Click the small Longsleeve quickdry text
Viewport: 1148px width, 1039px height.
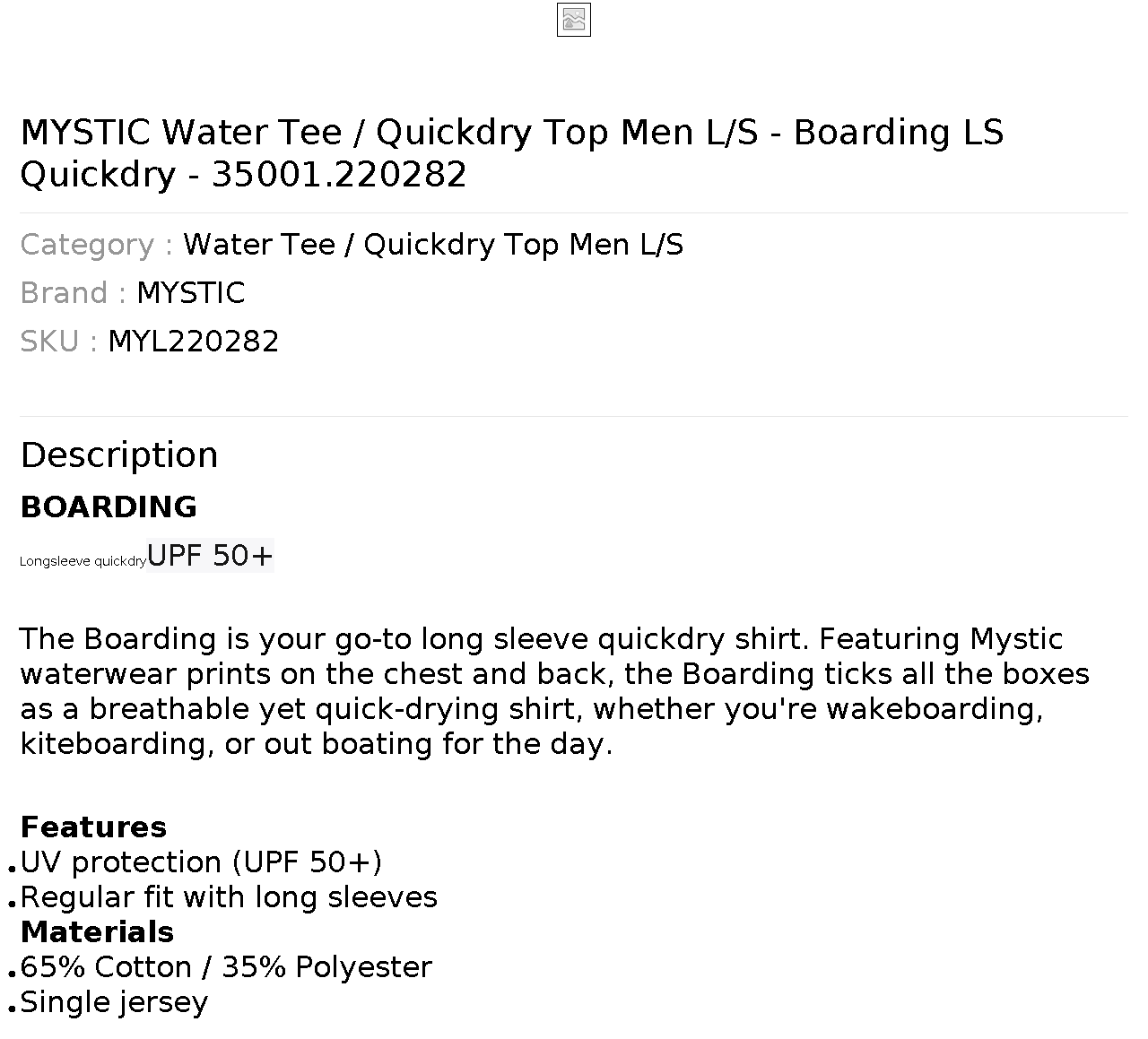tap(83, 561)
